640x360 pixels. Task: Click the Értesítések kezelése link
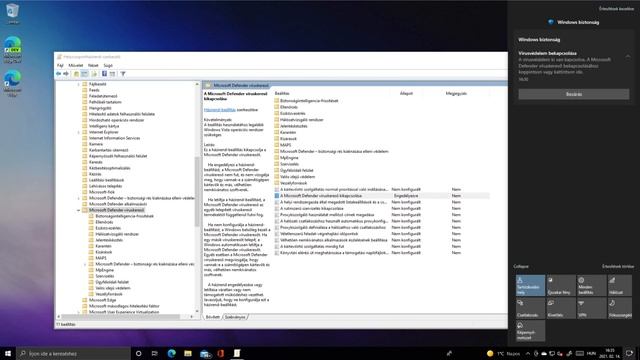616,9
